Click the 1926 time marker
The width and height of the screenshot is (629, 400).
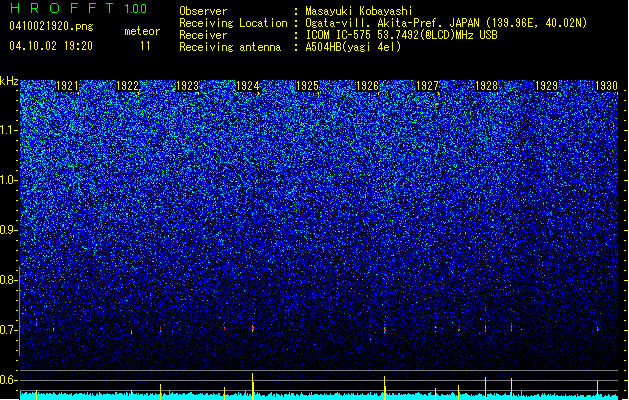coord(367,86)
